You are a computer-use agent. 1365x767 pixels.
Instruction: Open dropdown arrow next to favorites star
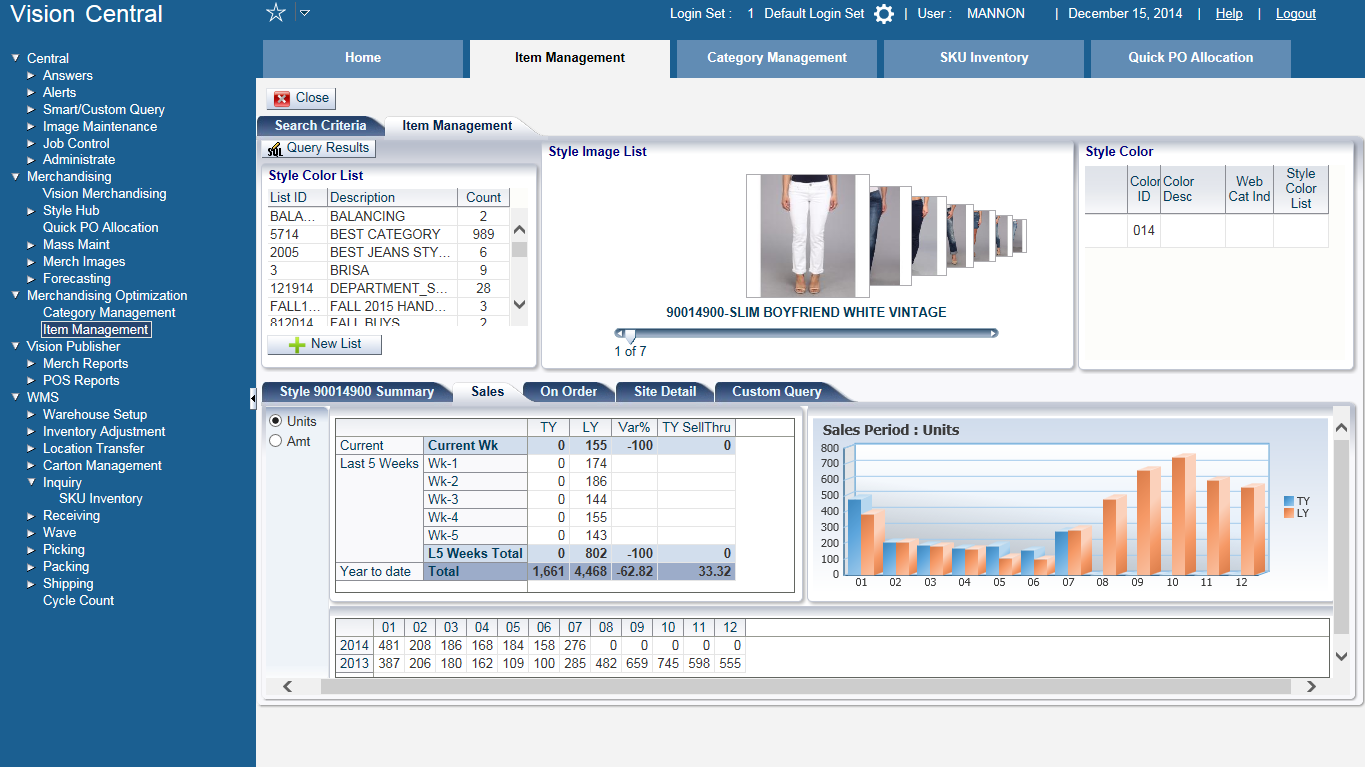[x=305, y=13]
